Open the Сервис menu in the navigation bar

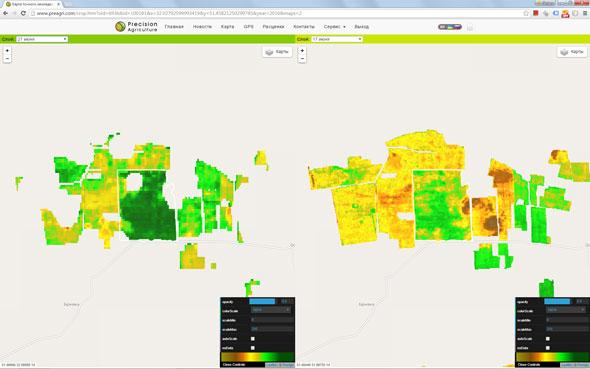point(335,27)
